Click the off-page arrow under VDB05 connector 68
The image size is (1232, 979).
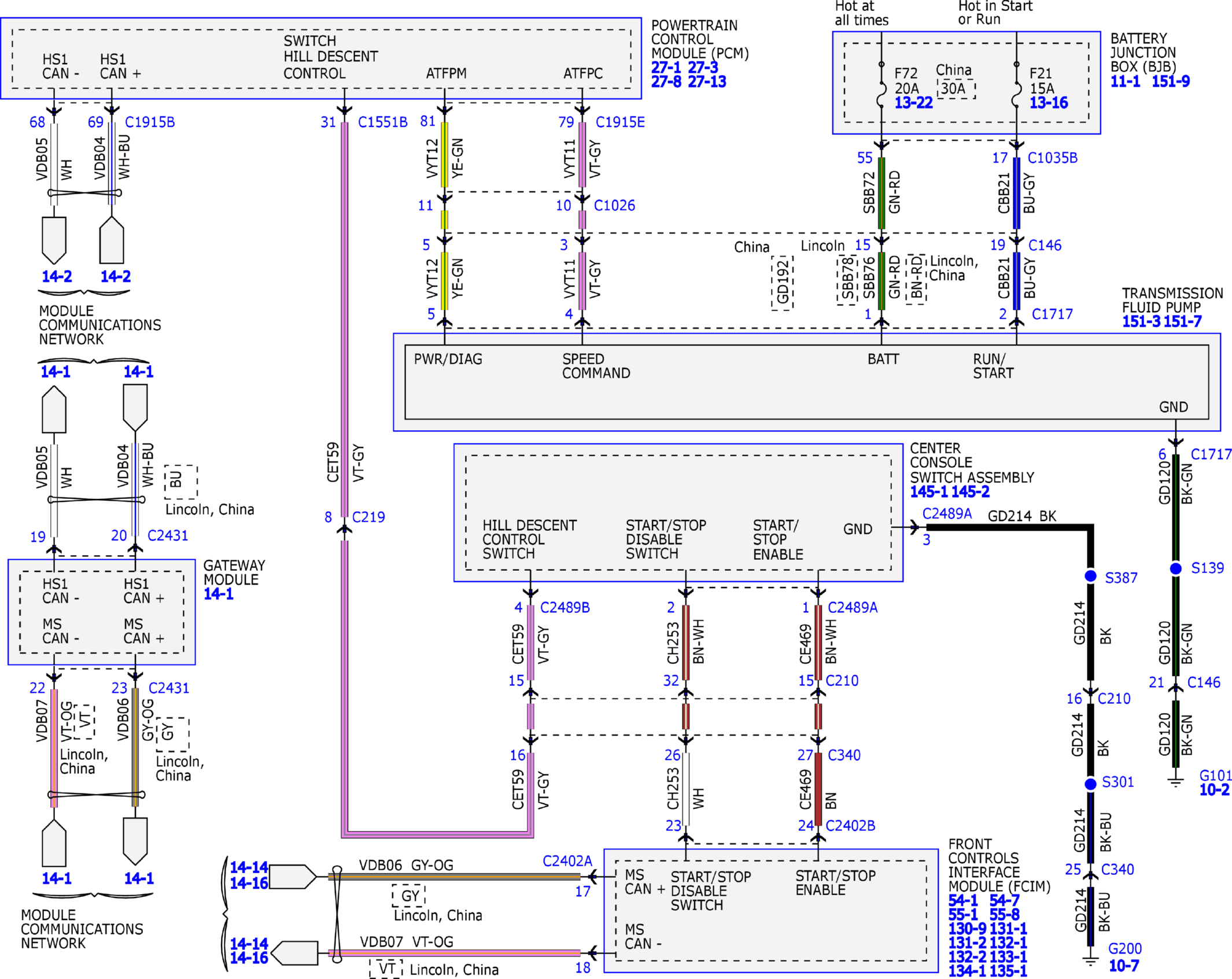click(x=54, y=240)
